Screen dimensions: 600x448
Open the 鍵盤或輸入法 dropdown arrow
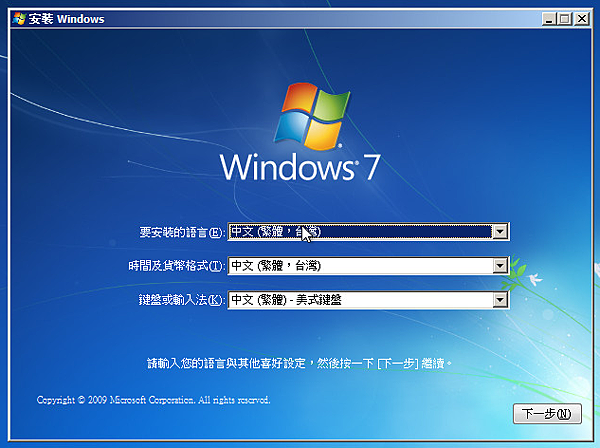pyautogui.click(x=500, y=300)
